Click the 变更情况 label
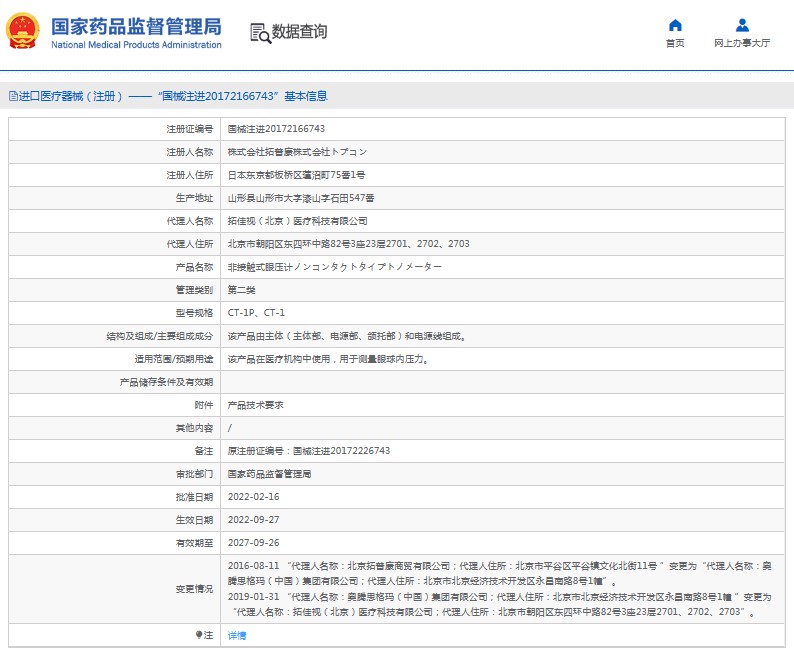The height and width of the screenshot is (653, 794). (194, 589)
